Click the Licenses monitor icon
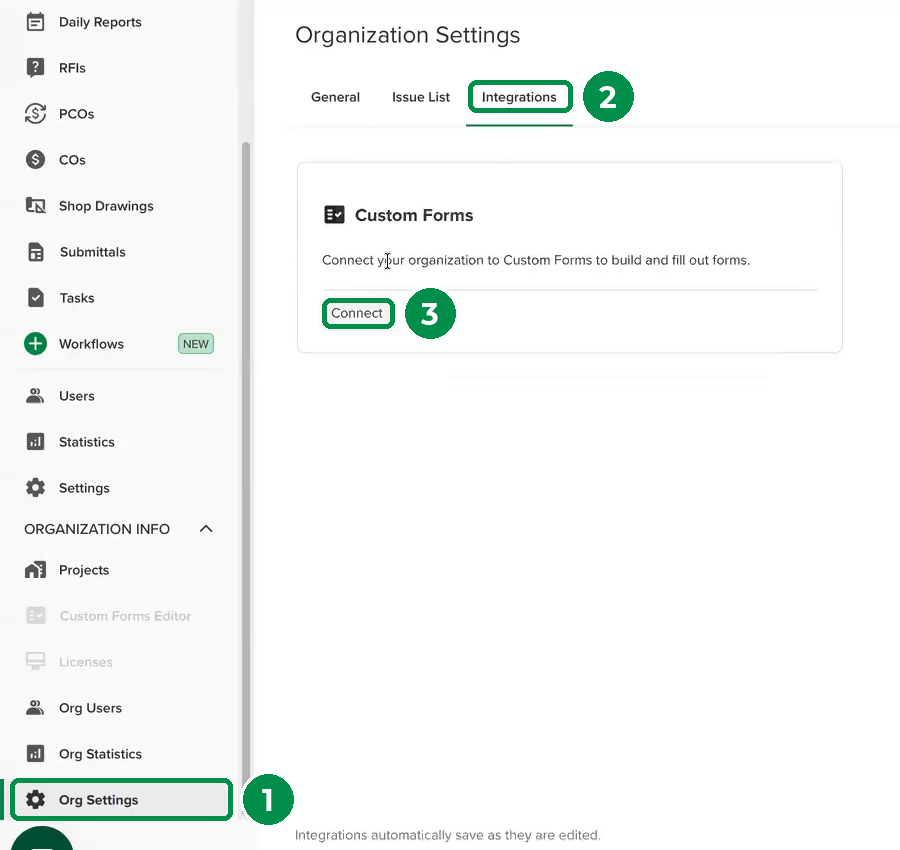 coord(36,662)
